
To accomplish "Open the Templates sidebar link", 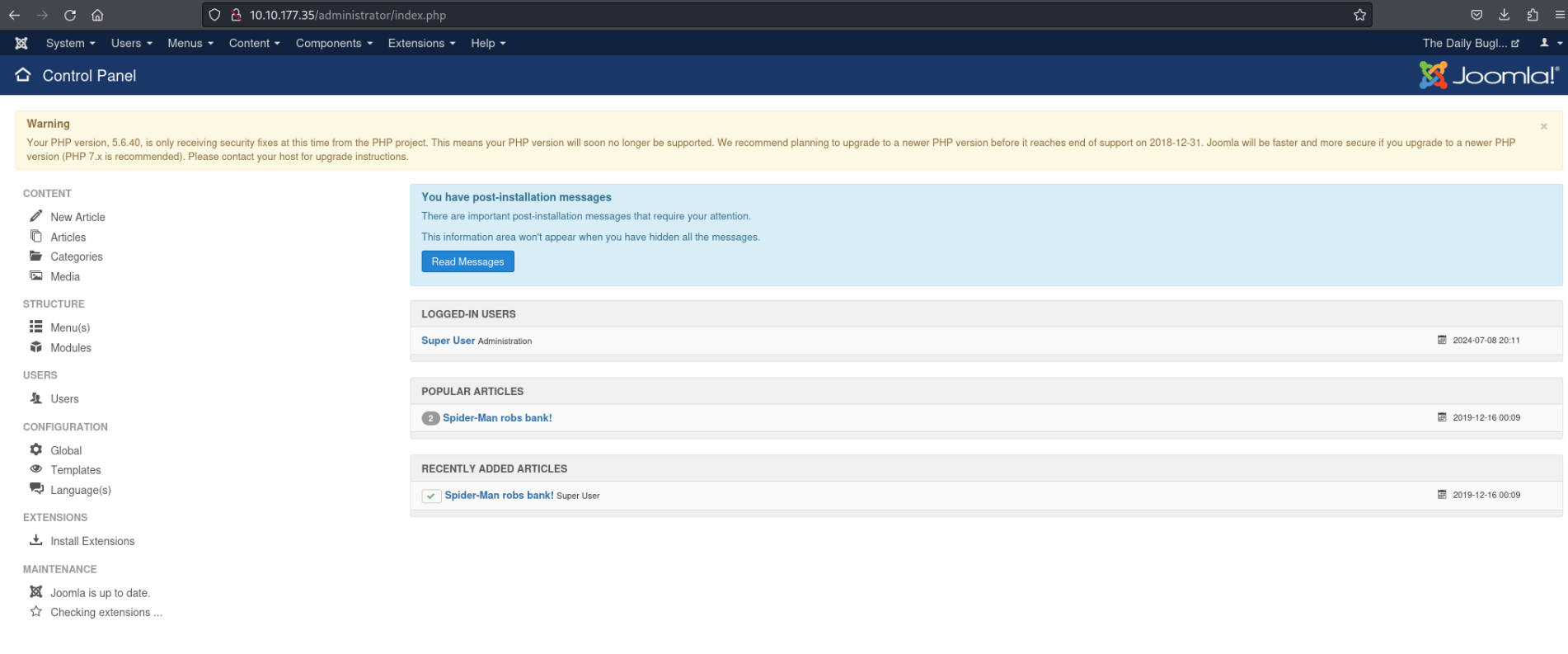I will click(x=76, y=470).
